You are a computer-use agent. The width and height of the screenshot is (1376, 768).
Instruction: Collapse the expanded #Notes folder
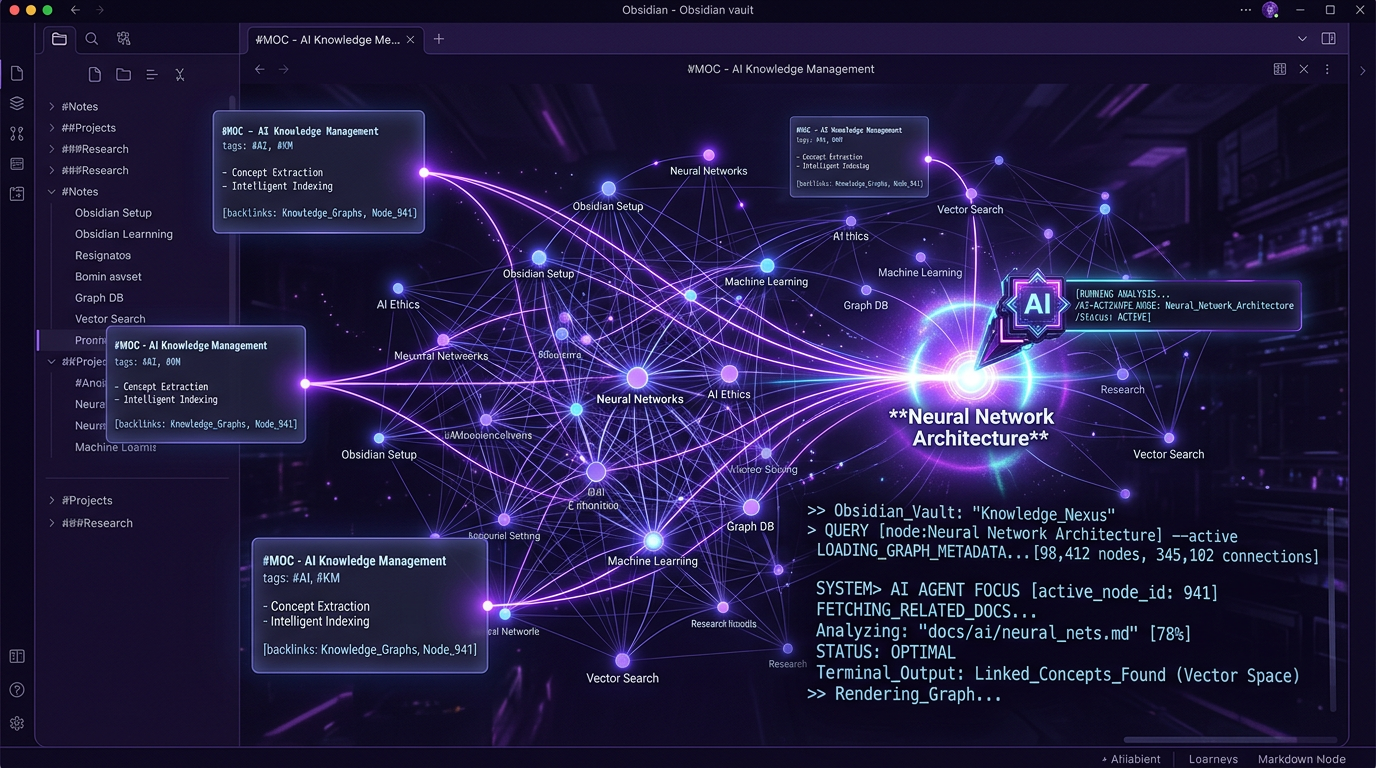(x=52, y=192)
